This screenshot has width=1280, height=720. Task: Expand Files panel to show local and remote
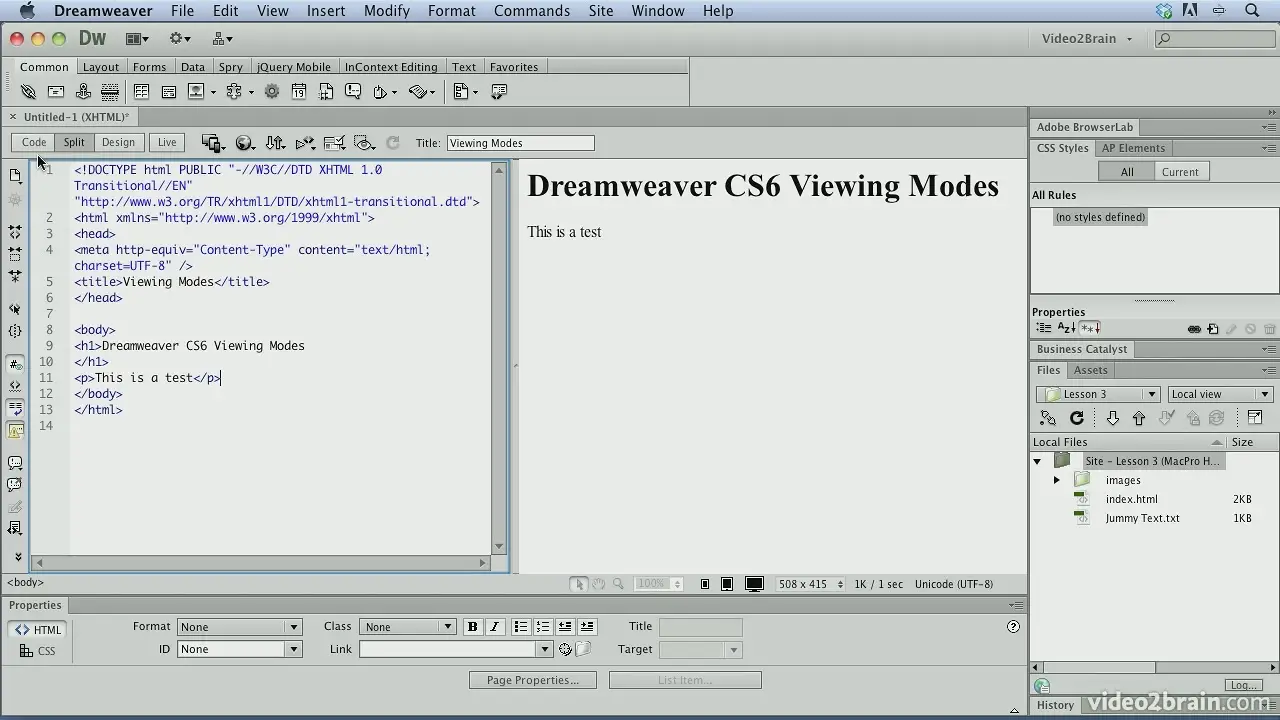coord(1255,418)
